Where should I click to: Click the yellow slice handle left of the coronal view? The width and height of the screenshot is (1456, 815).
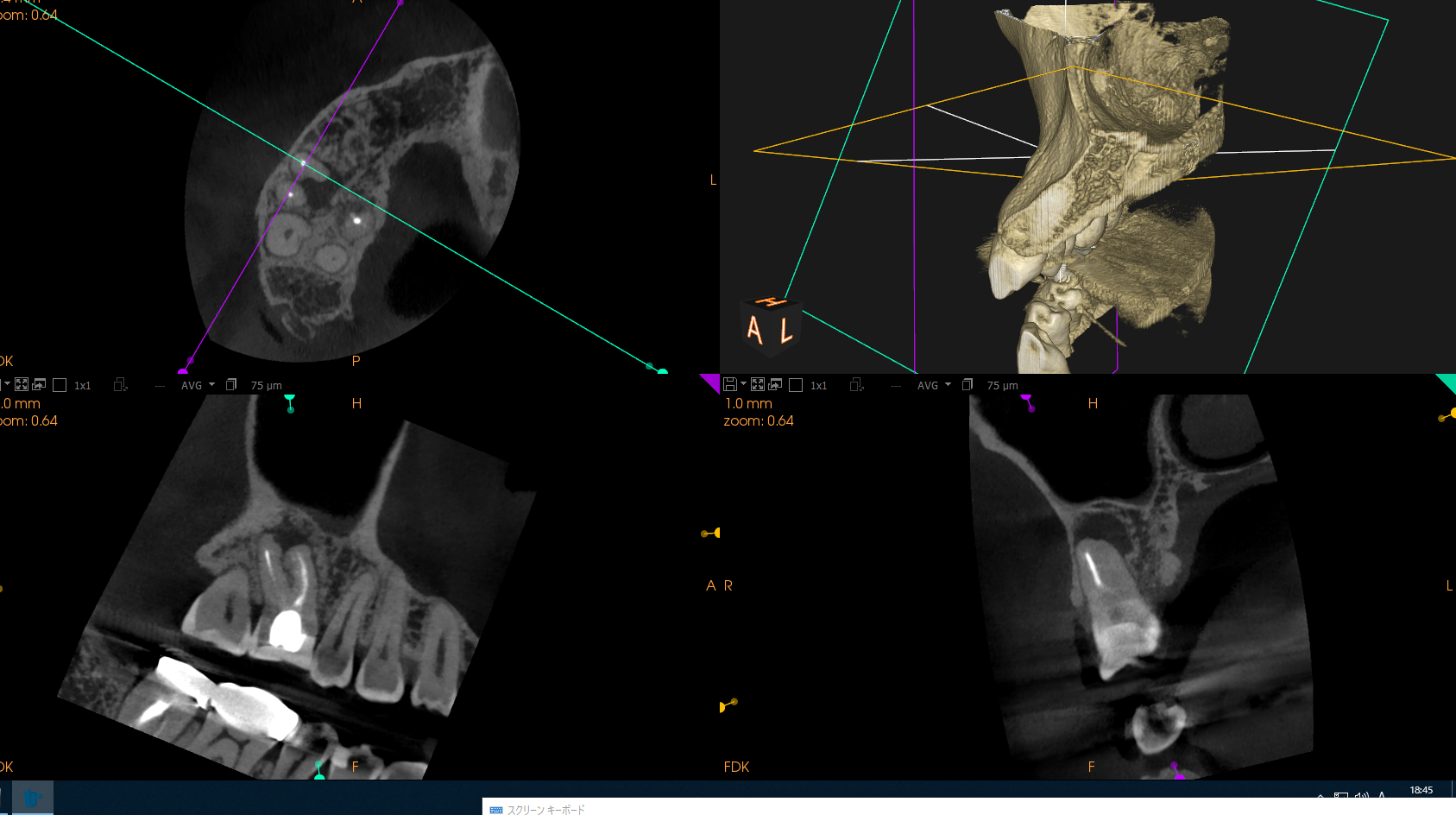711,534
